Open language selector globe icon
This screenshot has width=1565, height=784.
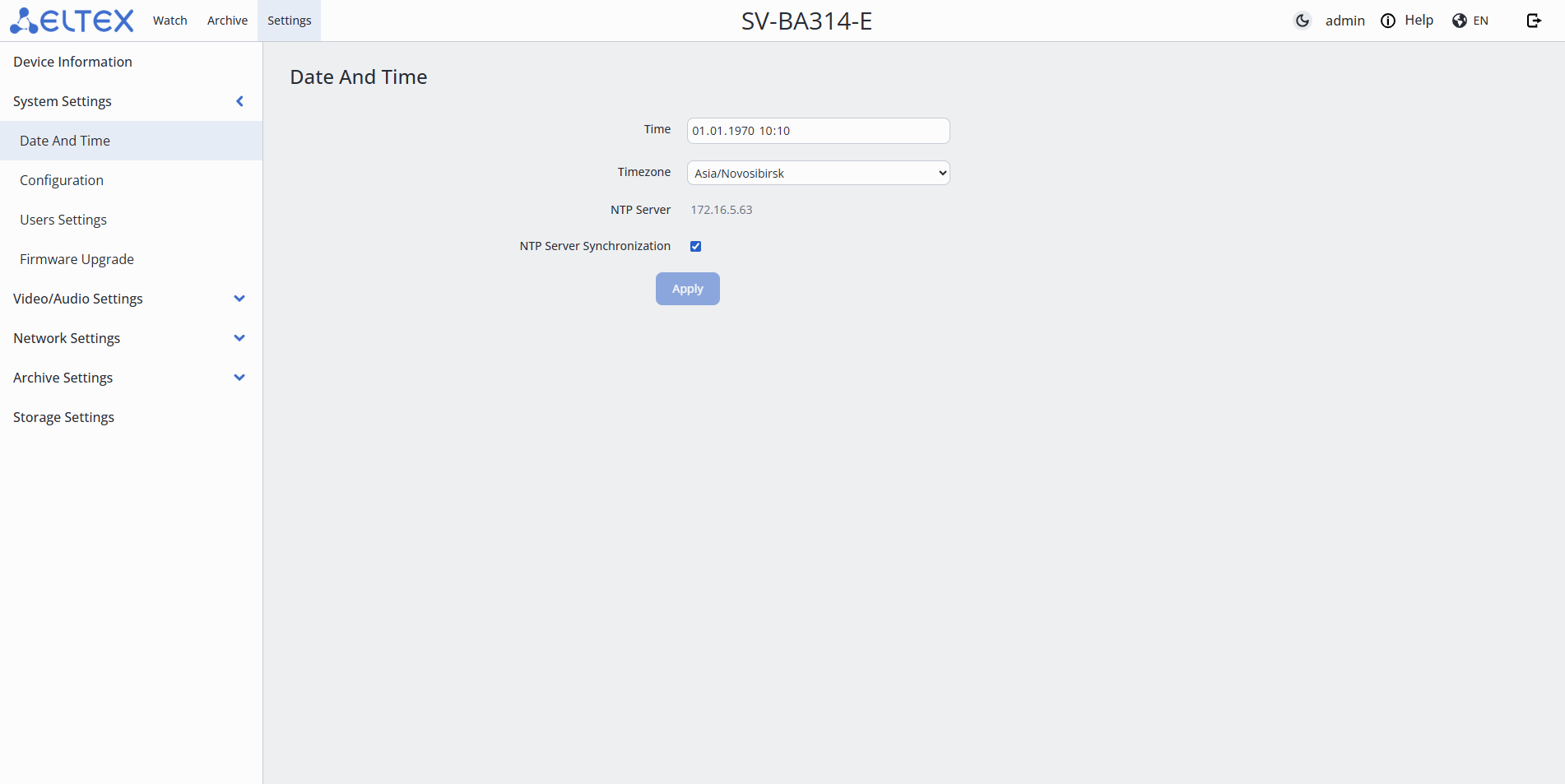click(x=1460, y=21)
